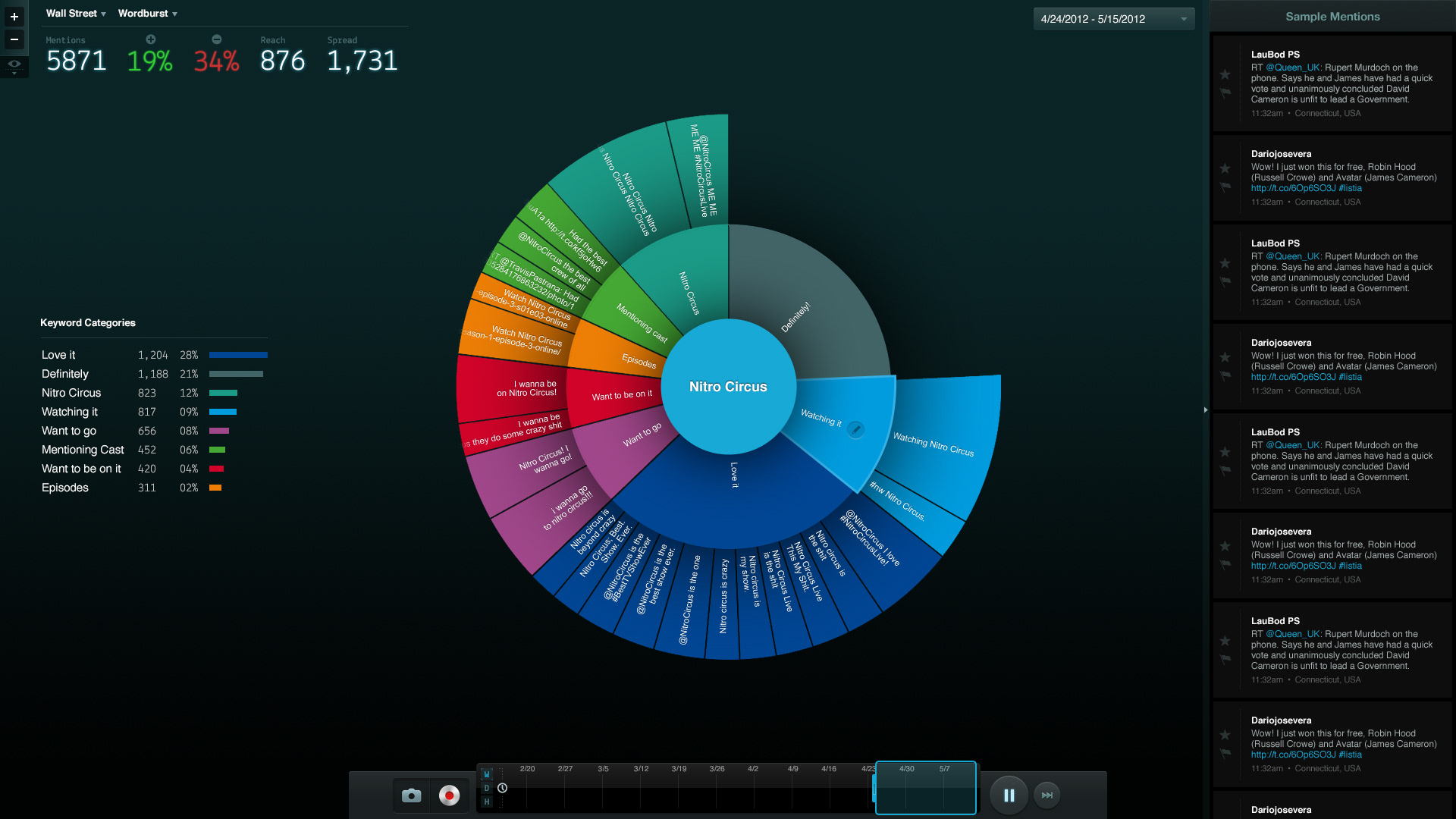Viewport: 1456px width, 819px height.
Task: Click the central Nitro Circus circle
Action: click(x=728, y=387)
